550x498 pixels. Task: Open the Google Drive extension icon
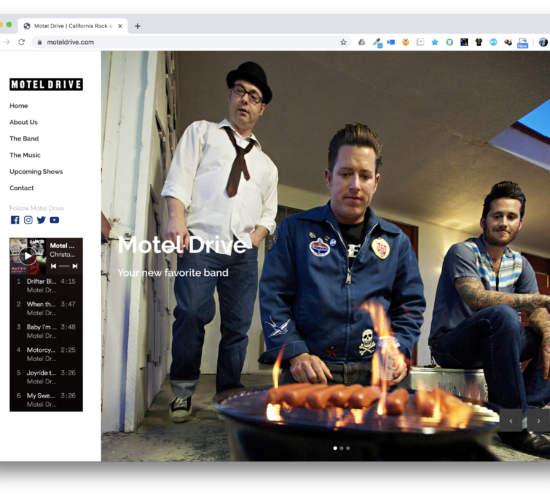[x=362, y=42]
